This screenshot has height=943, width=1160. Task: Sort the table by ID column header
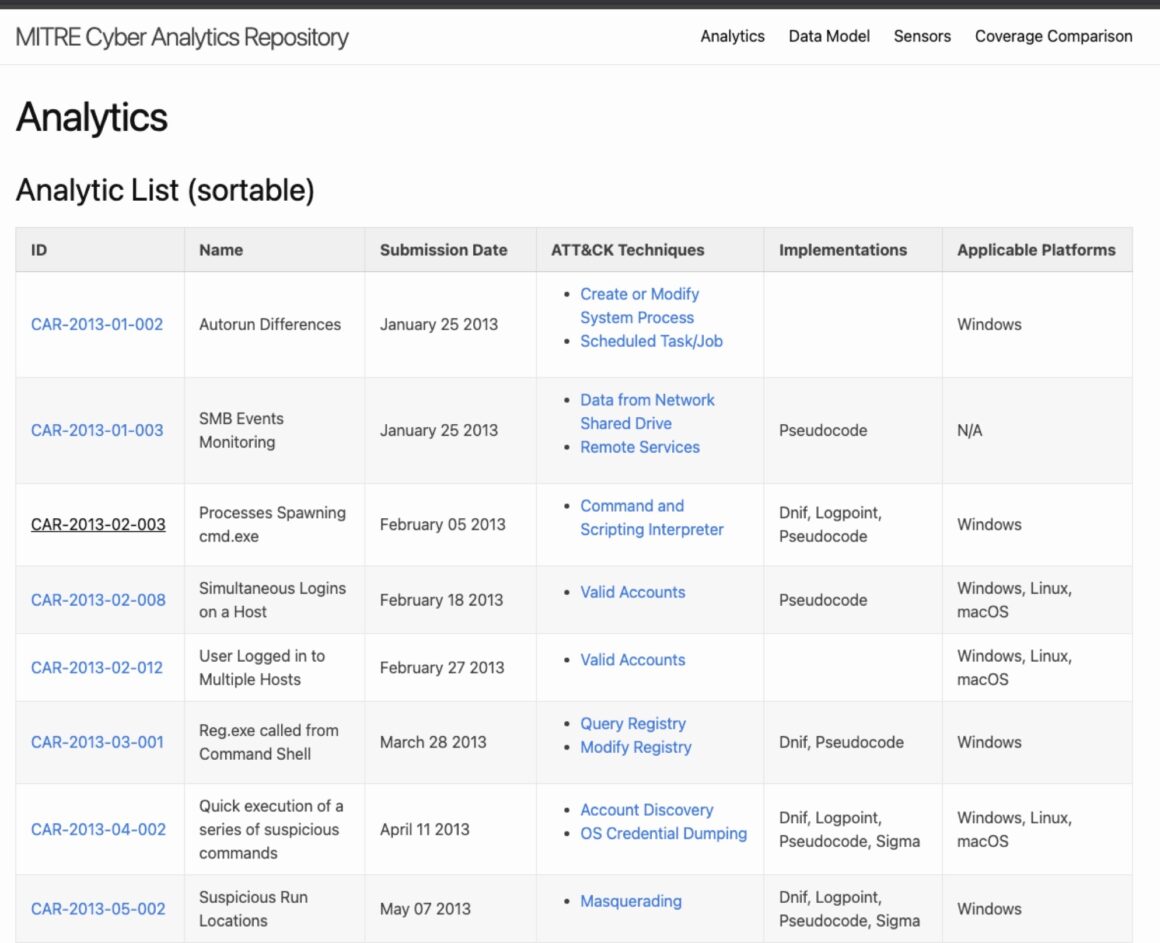click(39, 250)
